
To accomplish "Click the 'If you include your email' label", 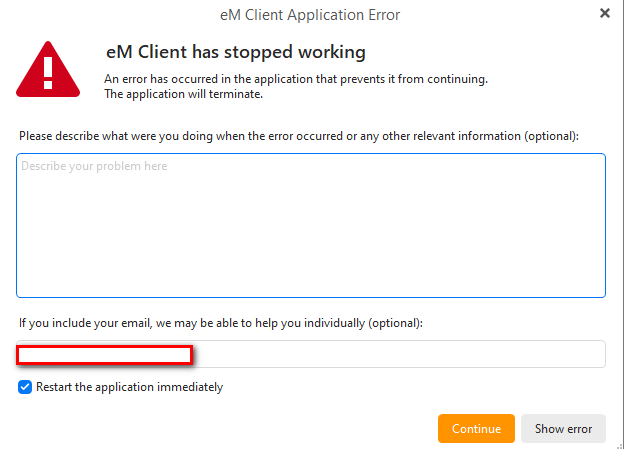I will 221,323.
